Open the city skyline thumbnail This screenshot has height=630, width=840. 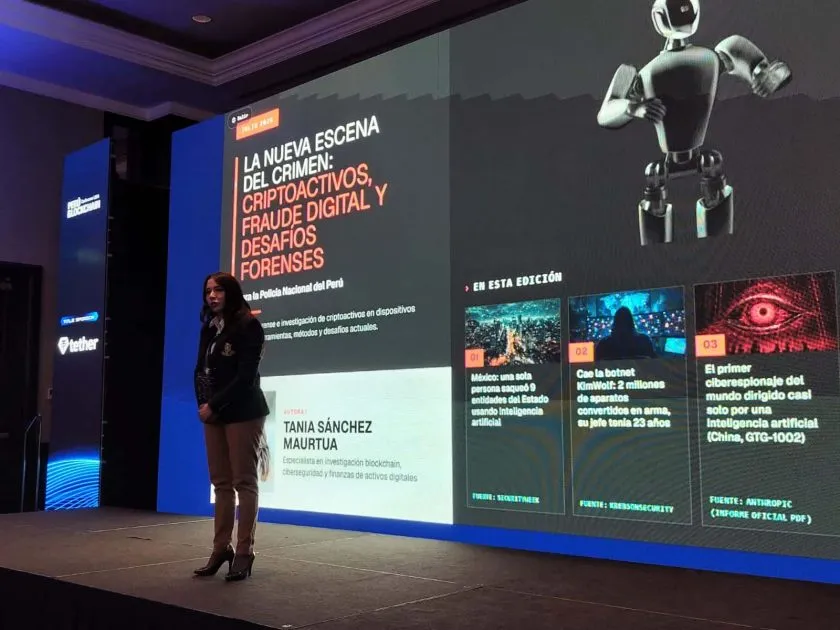point(513,333)
